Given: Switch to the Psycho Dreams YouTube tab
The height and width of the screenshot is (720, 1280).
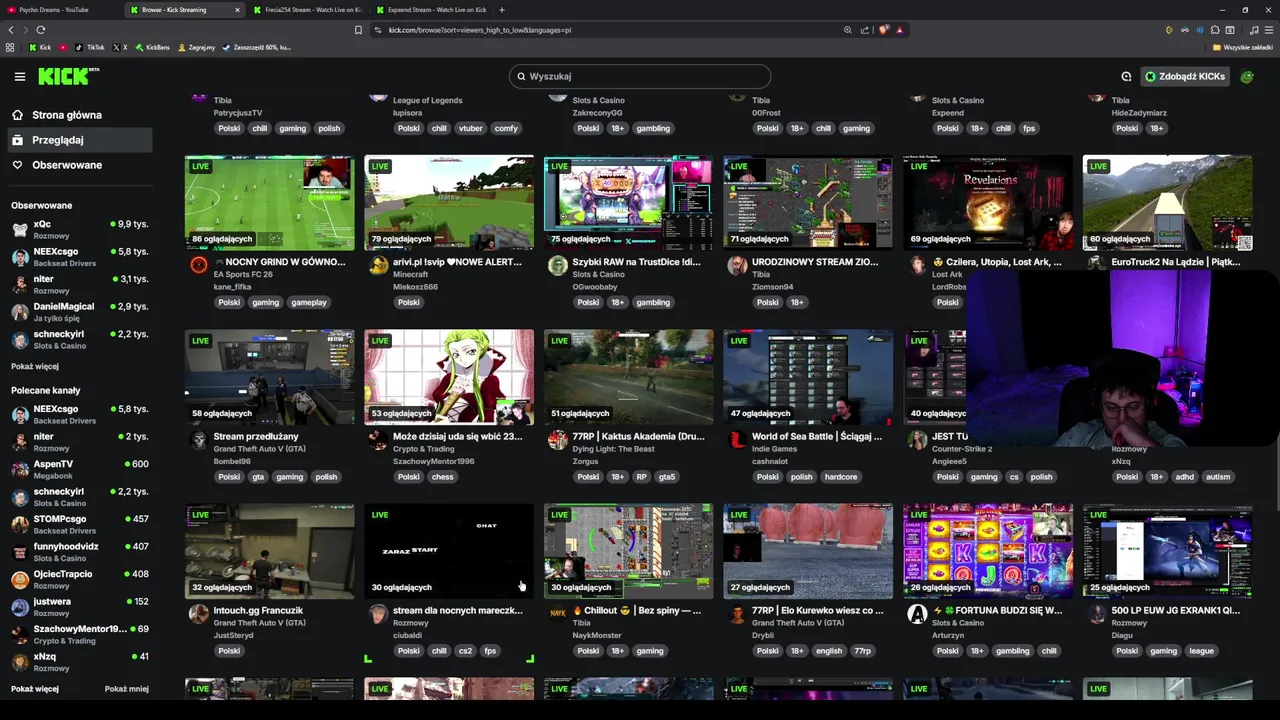Looking at the screenshot, I should pyautogui.click(x=62, y=10).
